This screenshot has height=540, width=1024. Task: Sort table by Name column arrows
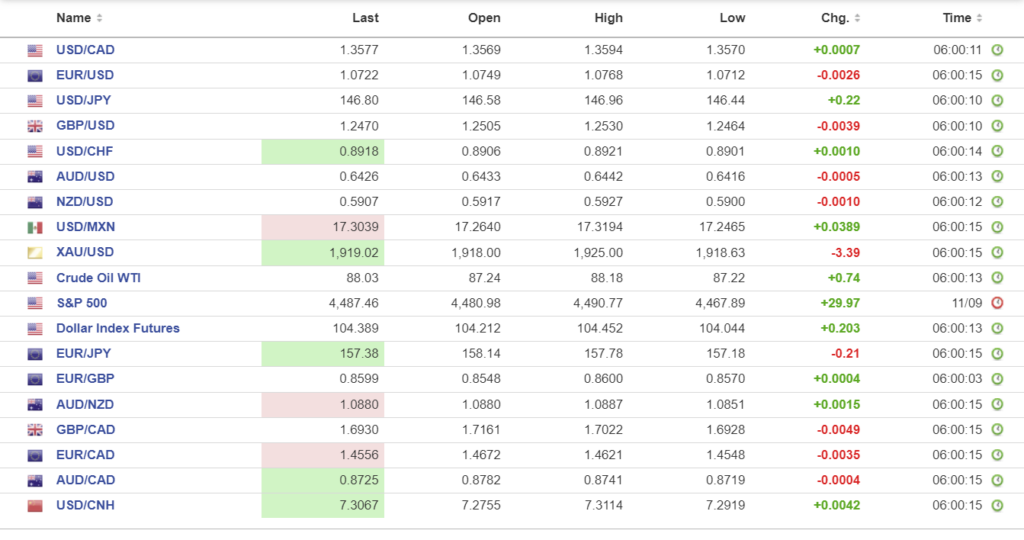(99, 18)
